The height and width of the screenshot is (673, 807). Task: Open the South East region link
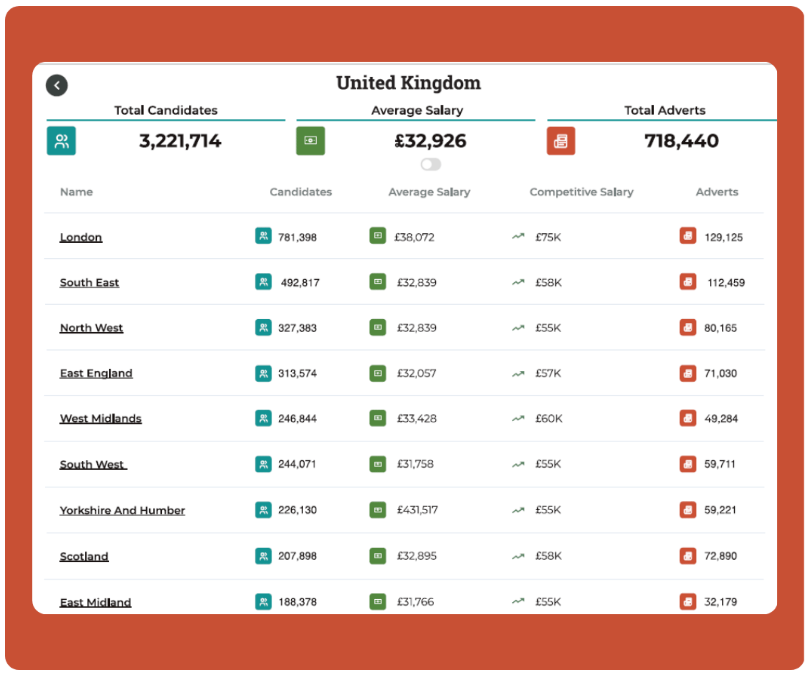pos(89,283)
